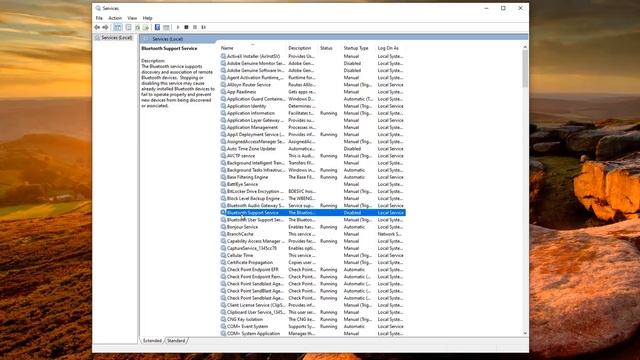
Task: Switch to the Extended tab
Action: click(152, 340)
